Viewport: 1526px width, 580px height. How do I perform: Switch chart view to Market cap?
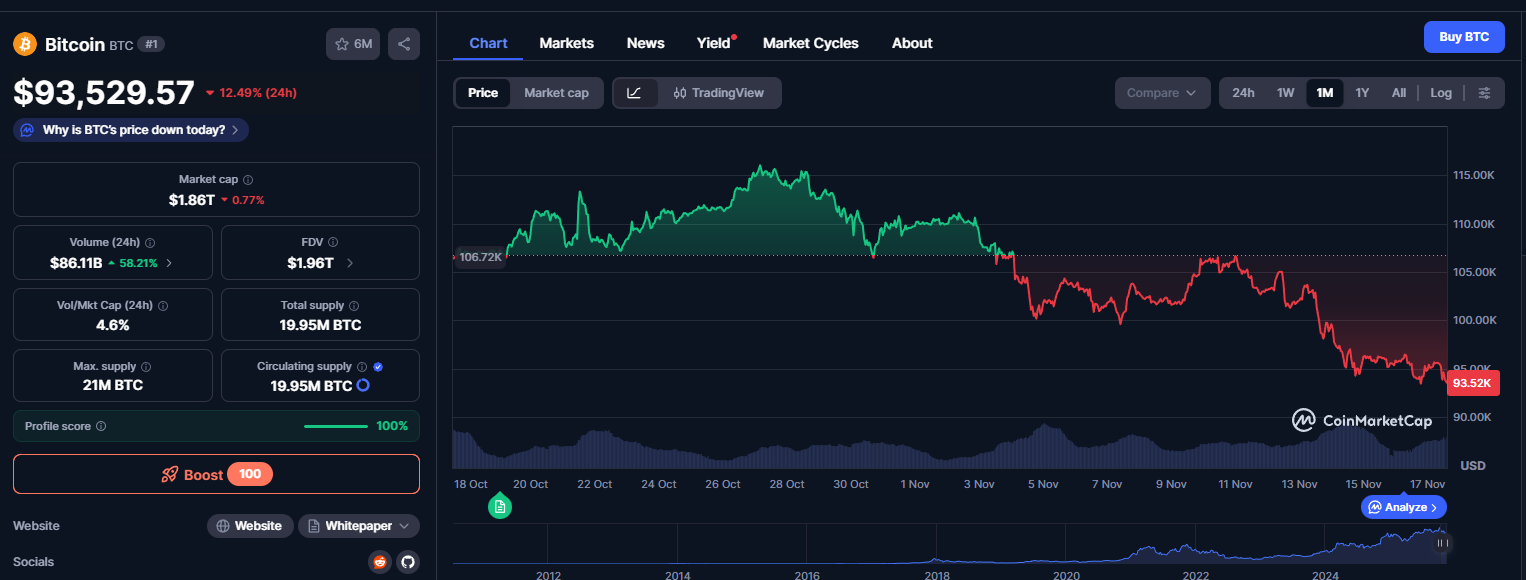(x=556, y=92)
